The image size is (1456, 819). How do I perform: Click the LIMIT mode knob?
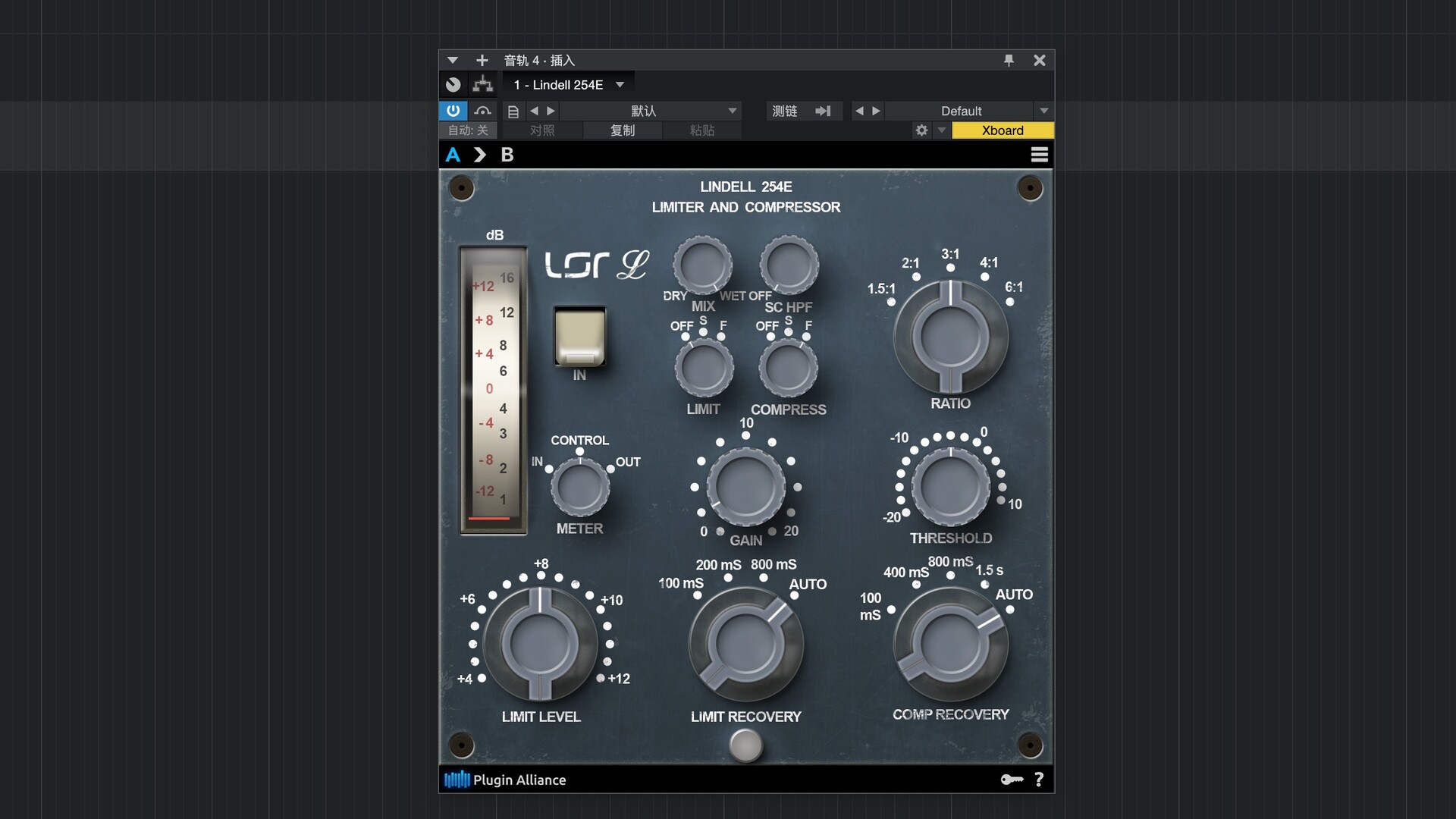pyautogui.click(x=704, y=368)
